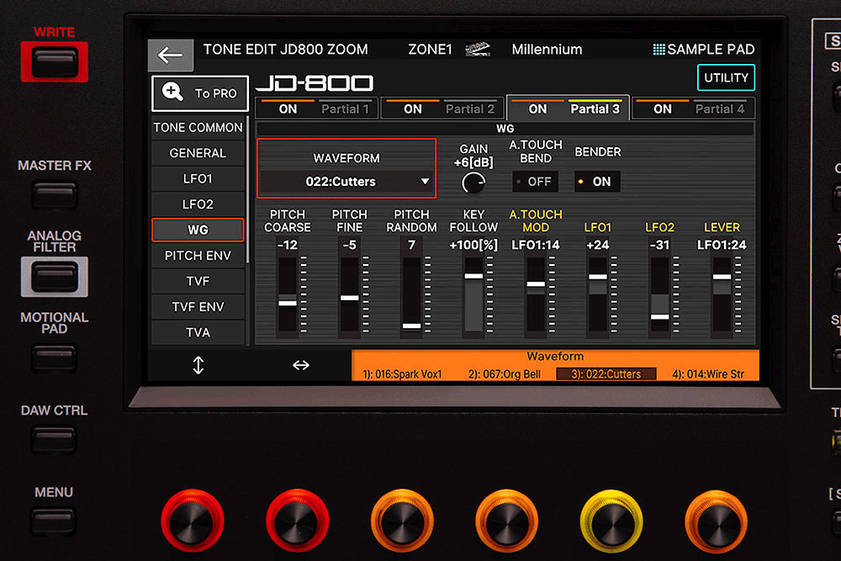The width and height of the screenshot is (841, 561).
Task: Disable the BENDER ON switch
Action: tap(596, 182)
